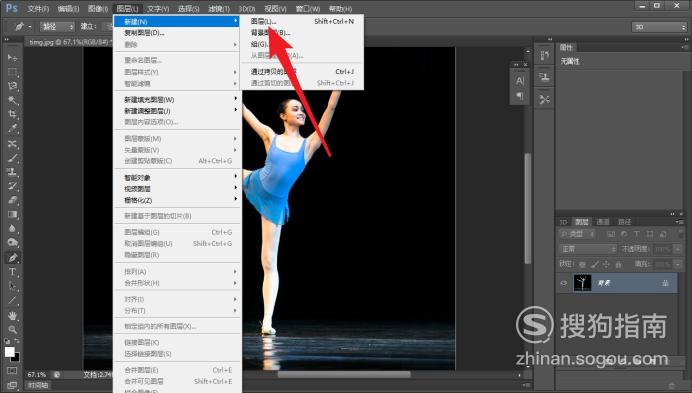Screen dimensions: 692x393
Task: Switch to the 通道 channels tab
Action: (x=603, y=222)
